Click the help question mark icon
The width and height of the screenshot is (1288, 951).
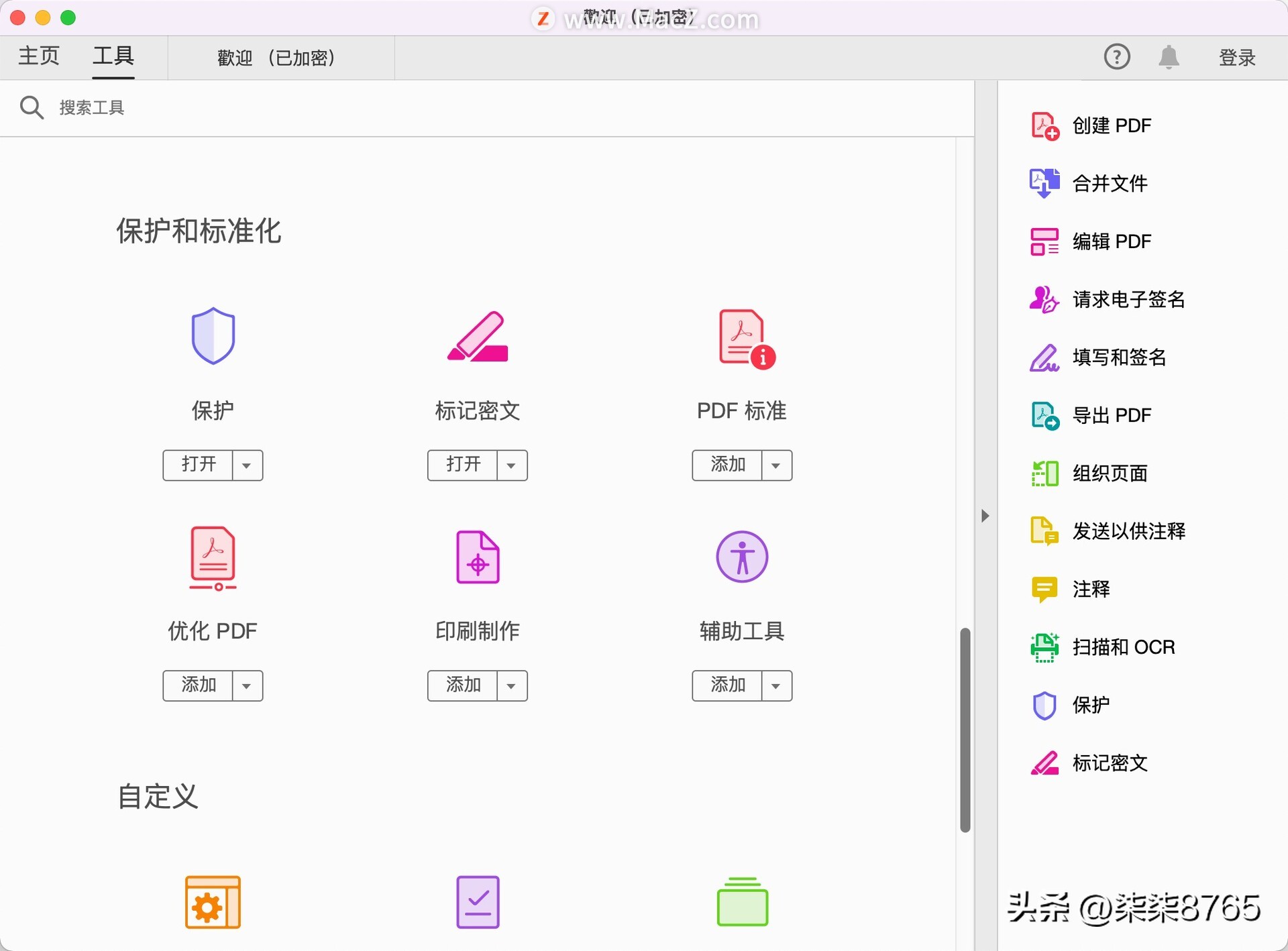1117,57
